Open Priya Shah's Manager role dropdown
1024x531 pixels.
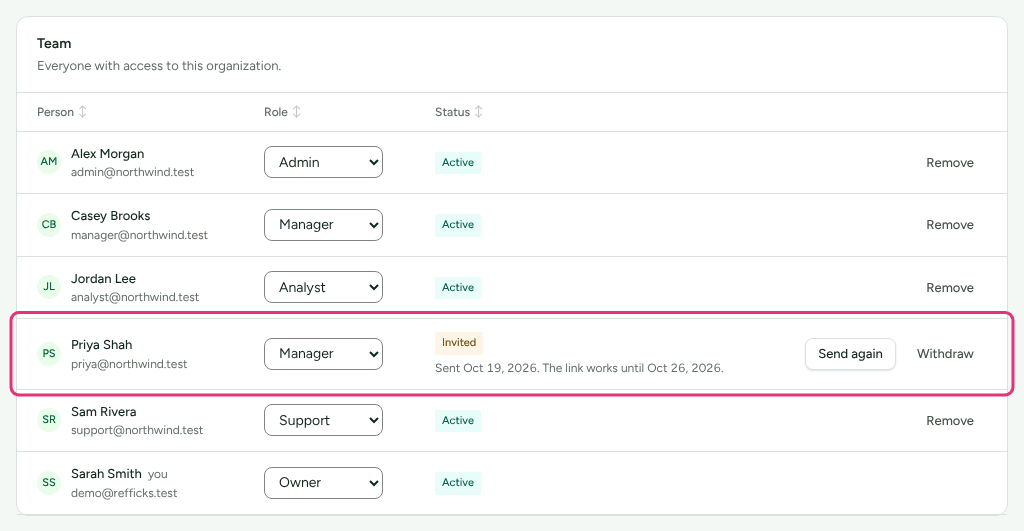coord(323,353)
